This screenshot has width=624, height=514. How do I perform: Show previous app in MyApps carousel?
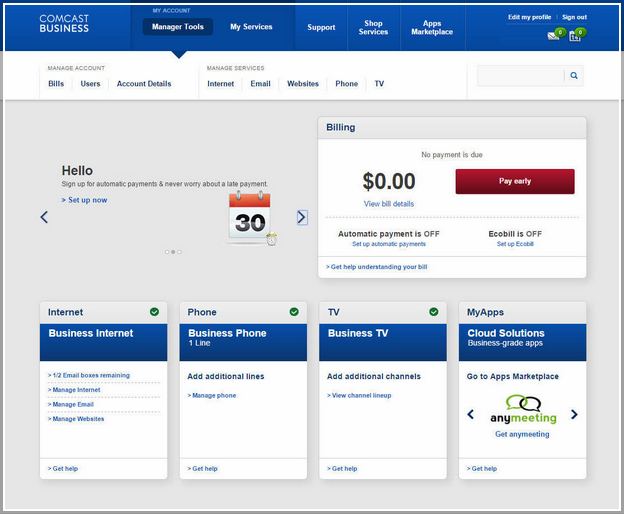pyautogui.click(x=471, y=414)
